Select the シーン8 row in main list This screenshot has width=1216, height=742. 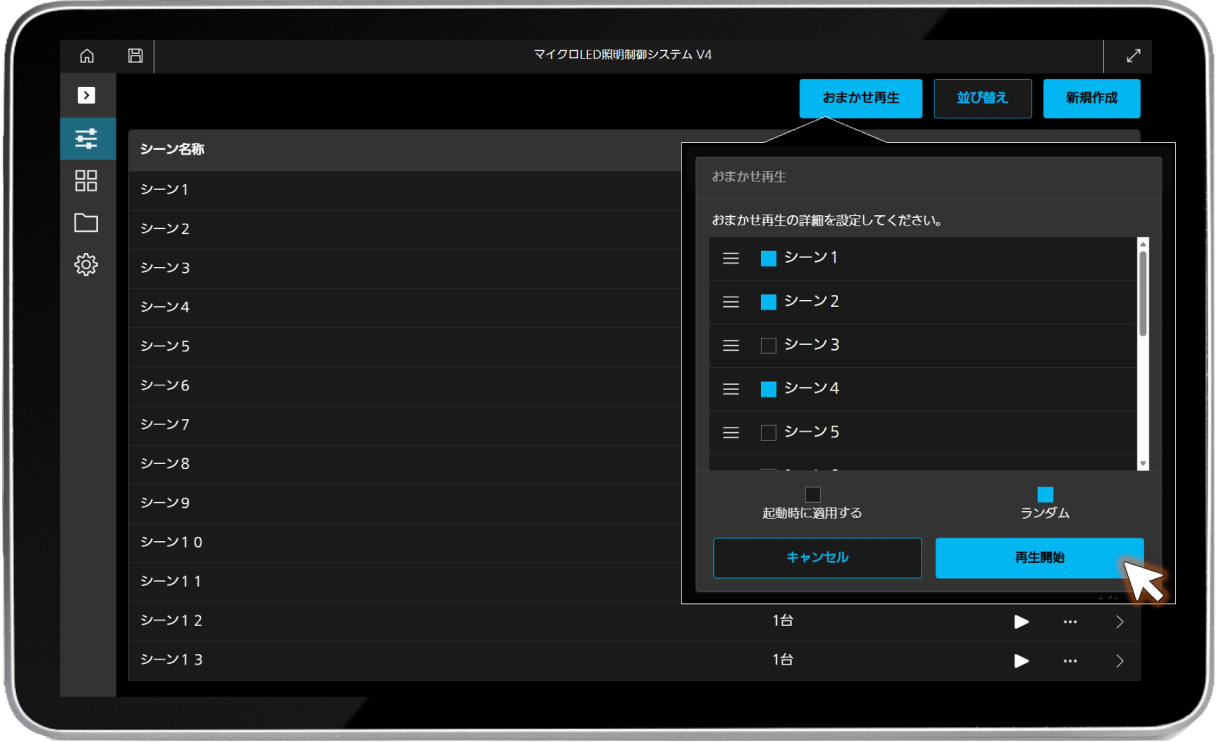click(405, 464)
